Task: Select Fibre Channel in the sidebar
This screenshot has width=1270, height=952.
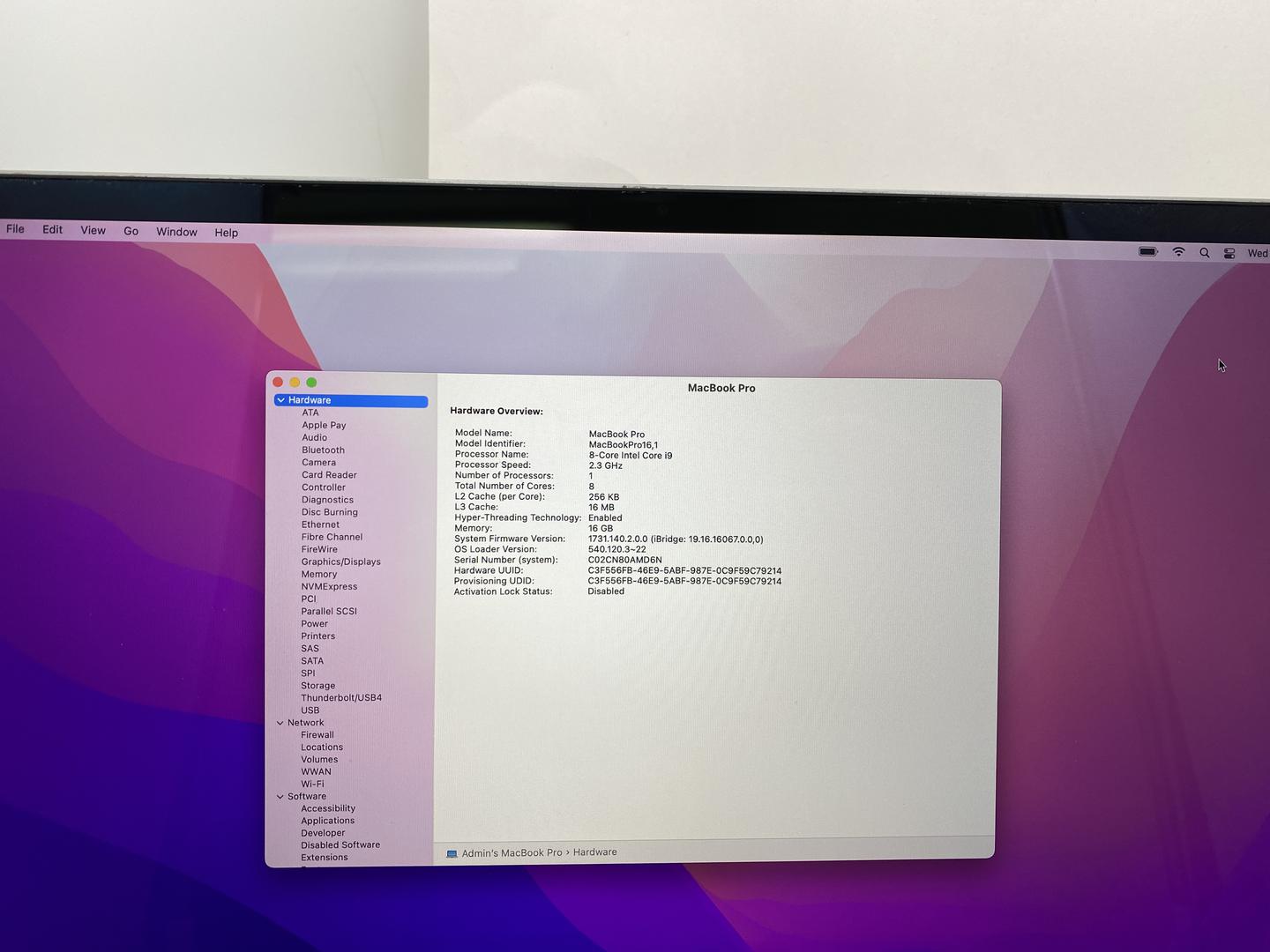Action: [x=332, y=536]
